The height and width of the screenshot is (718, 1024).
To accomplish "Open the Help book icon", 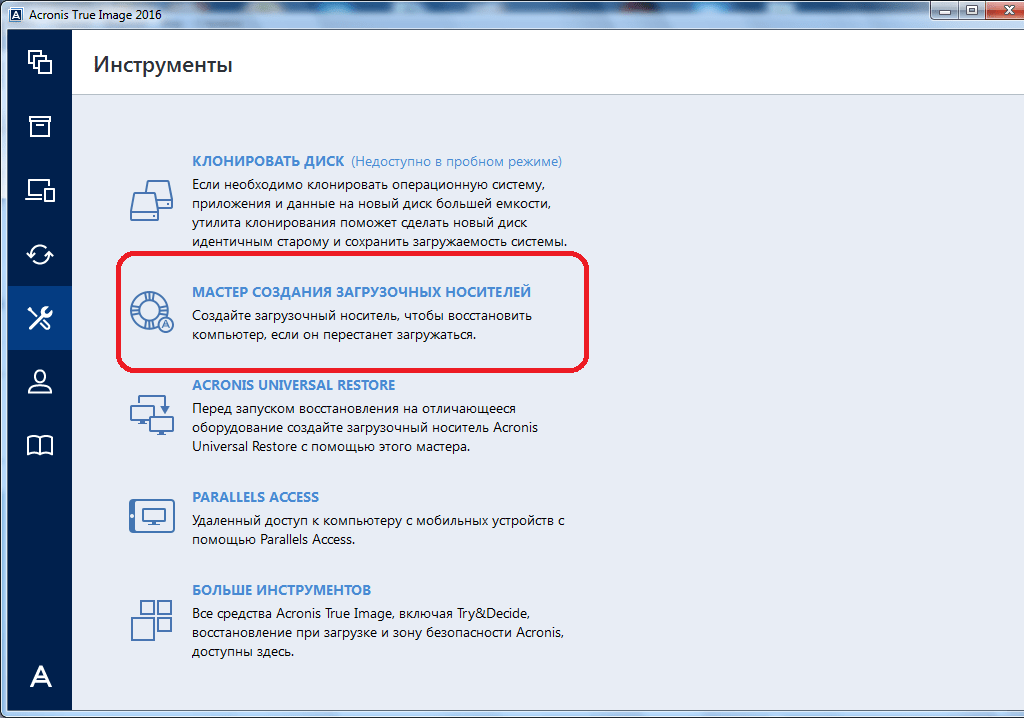I will tap(39, 446).
